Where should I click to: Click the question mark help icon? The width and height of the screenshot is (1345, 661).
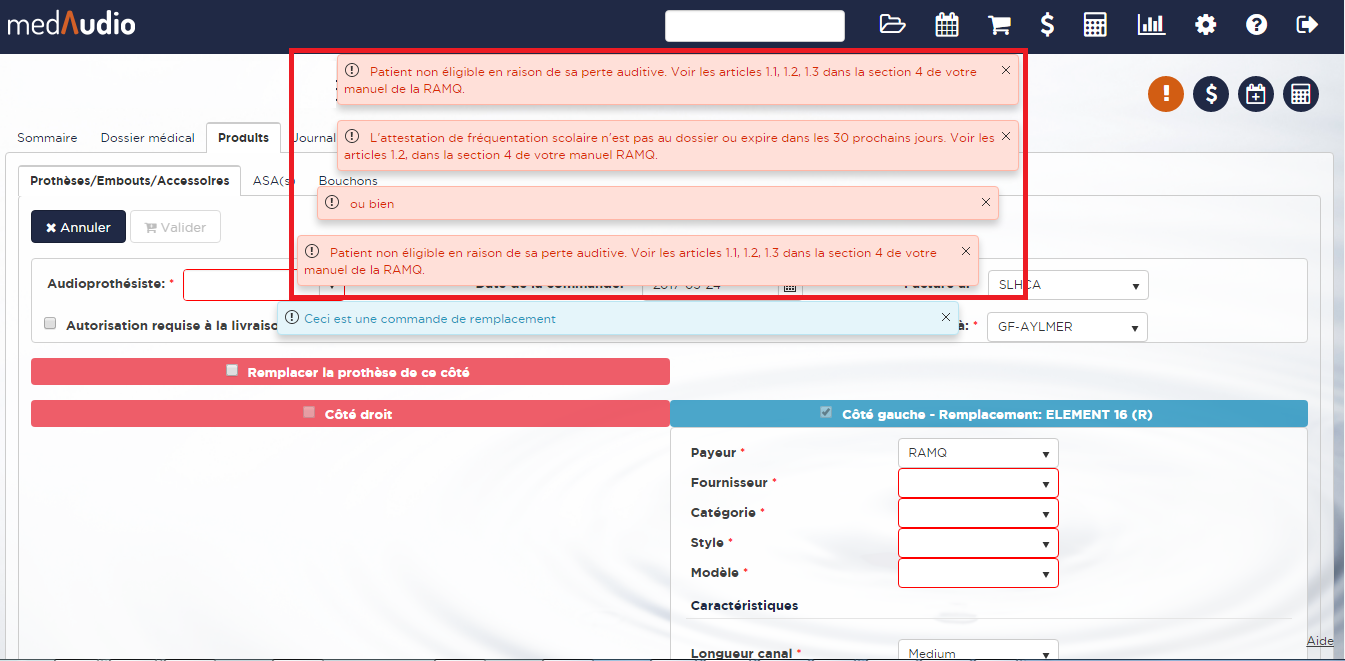pos(1257,25)
